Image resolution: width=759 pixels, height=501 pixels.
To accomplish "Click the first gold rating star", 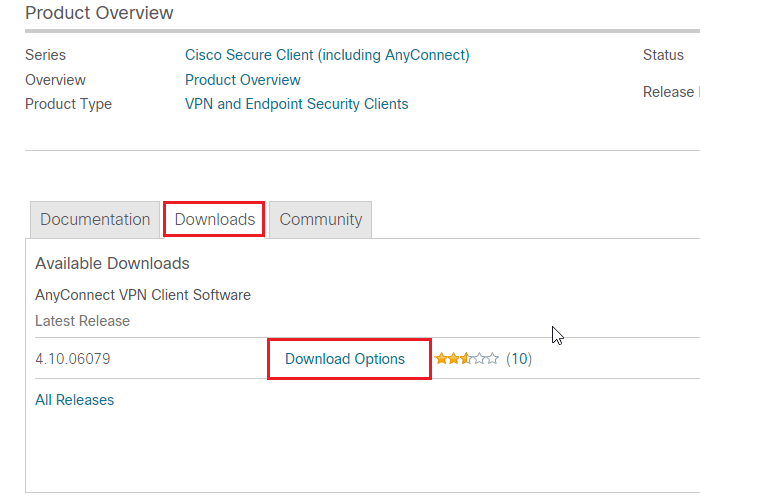I will click(441, 358).
